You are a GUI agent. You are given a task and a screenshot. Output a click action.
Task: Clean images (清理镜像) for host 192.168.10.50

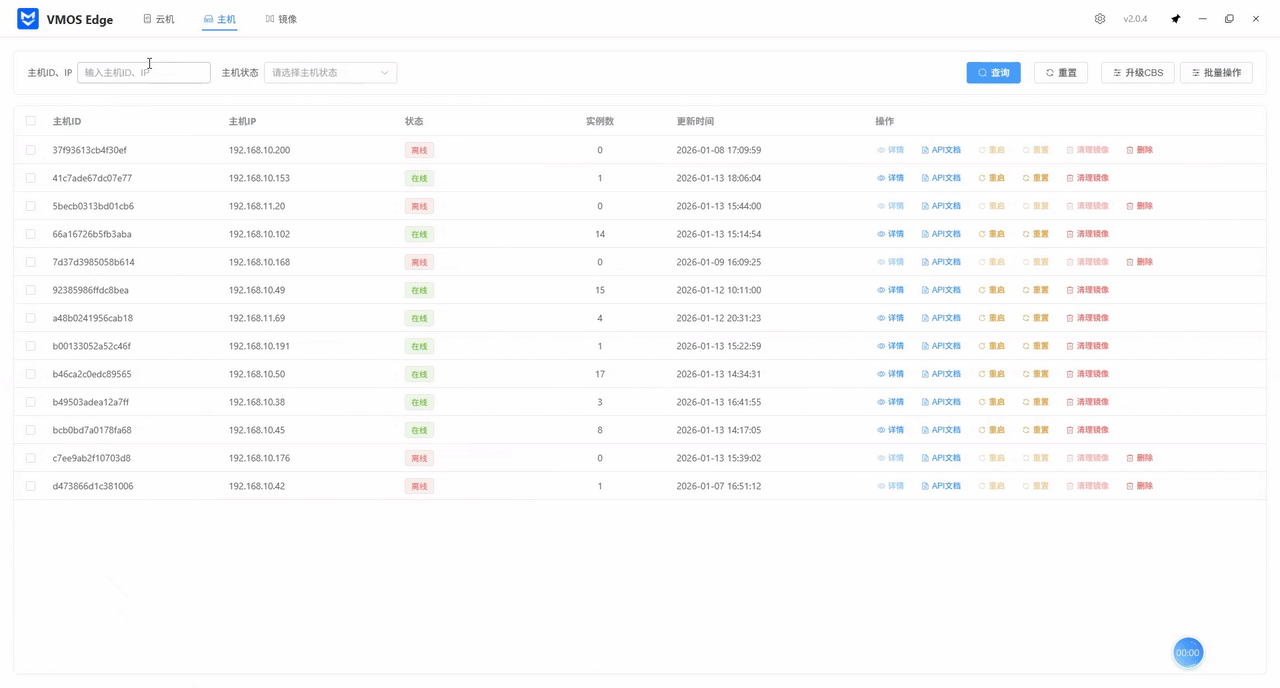(x=1087, y=374)
